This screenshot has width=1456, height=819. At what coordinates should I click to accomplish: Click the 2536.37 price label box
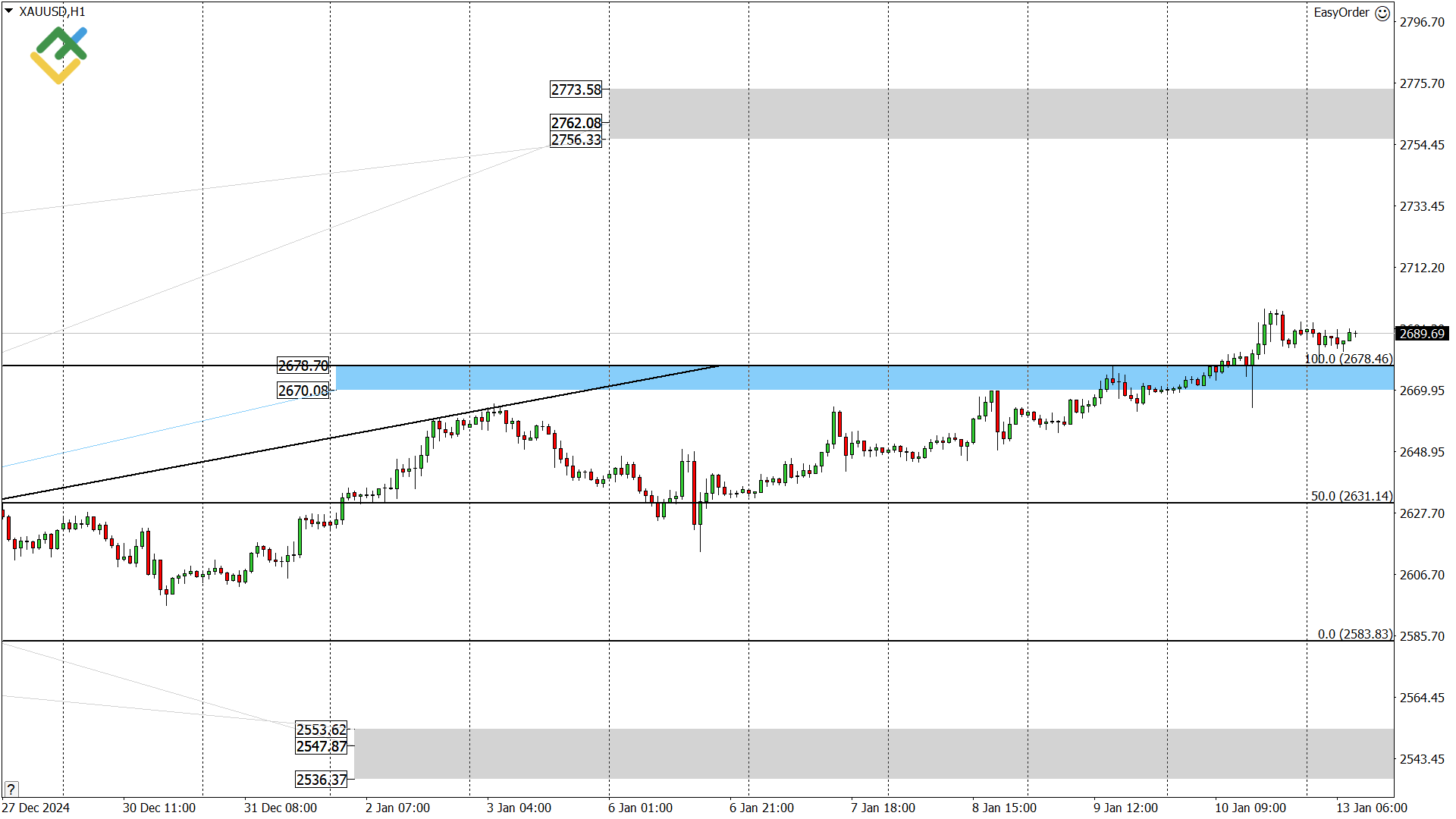point(321,780)
